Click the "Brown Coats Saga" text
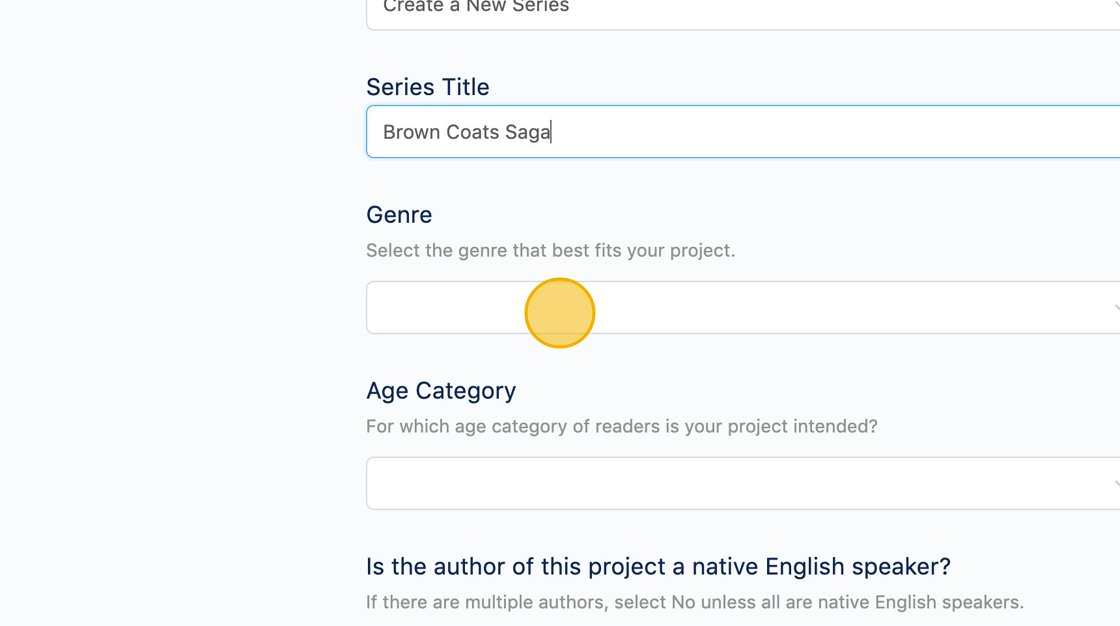 click(x=466, y=132)
